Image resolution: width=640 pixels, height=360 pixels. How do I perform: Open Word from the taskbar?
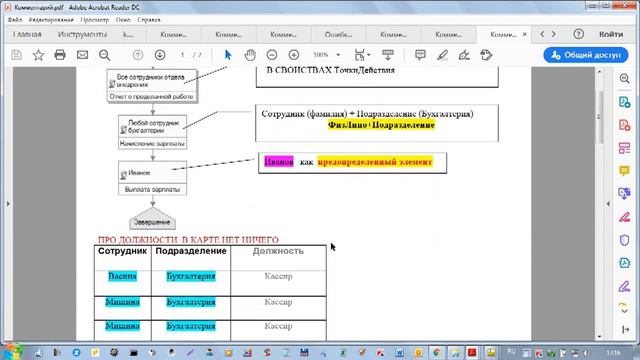(399, 353)
